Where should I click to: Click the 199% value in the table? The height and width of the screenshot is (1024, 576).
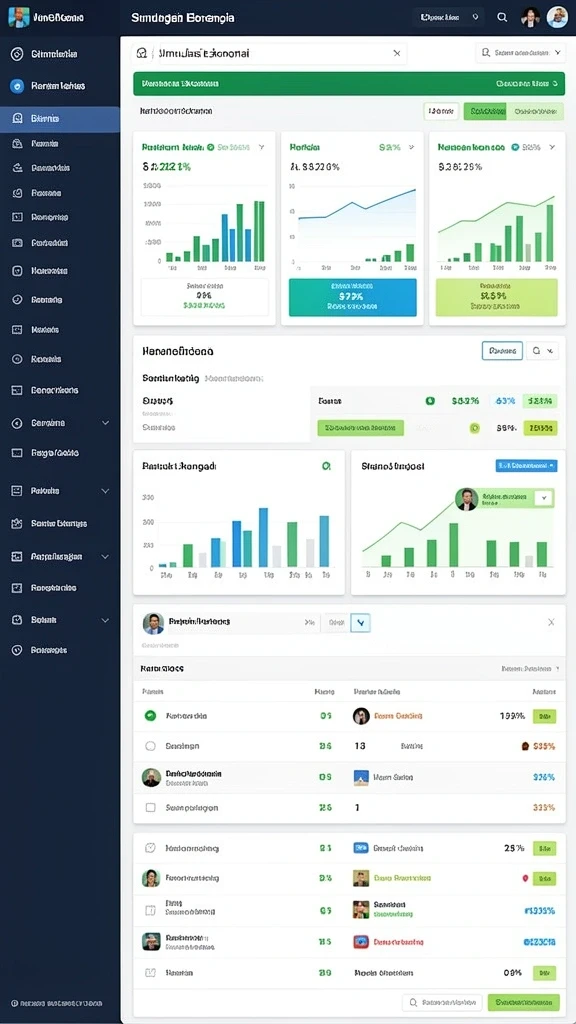pyautogui.click(x=512, y=716)
